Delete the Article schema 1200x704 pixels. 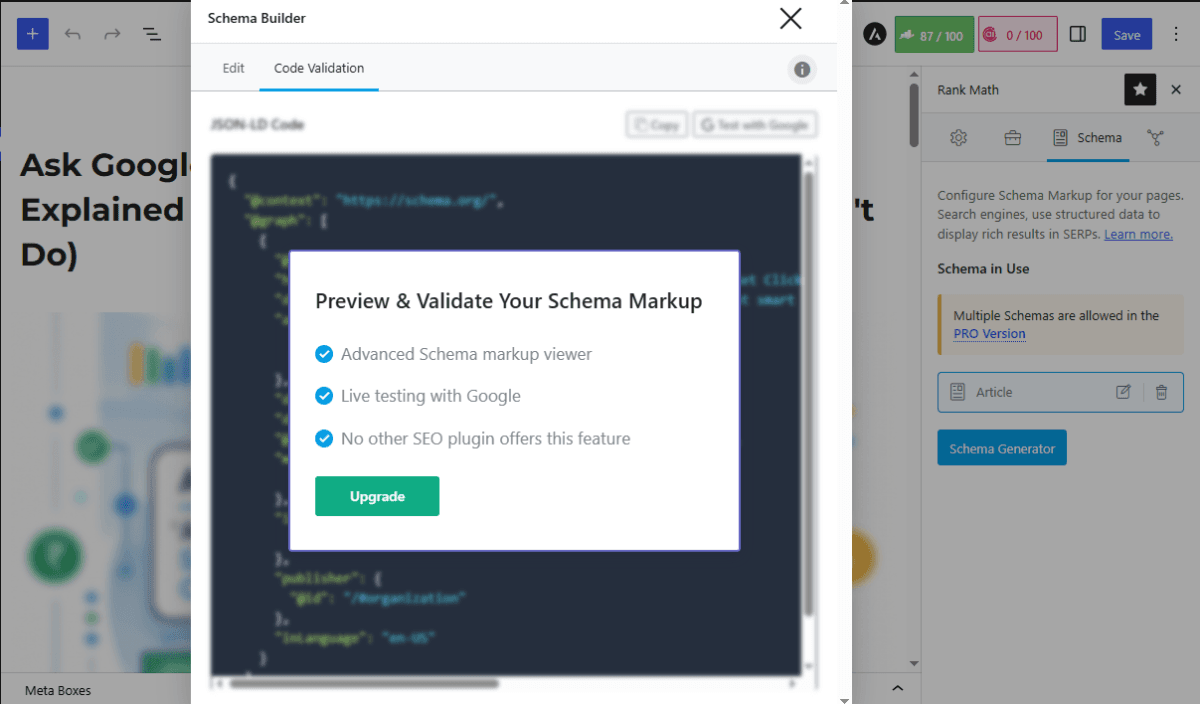pyautogui.click(x=1161, y=392)
